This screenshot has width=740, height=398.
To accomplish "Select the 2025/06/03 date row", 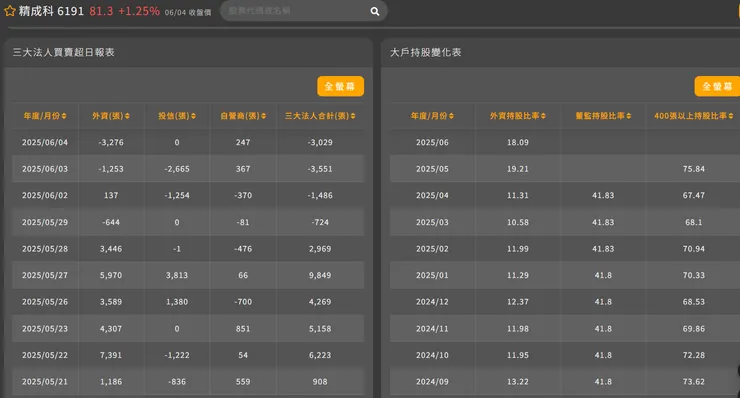I will pyautogui.click(x=188, y=169).
